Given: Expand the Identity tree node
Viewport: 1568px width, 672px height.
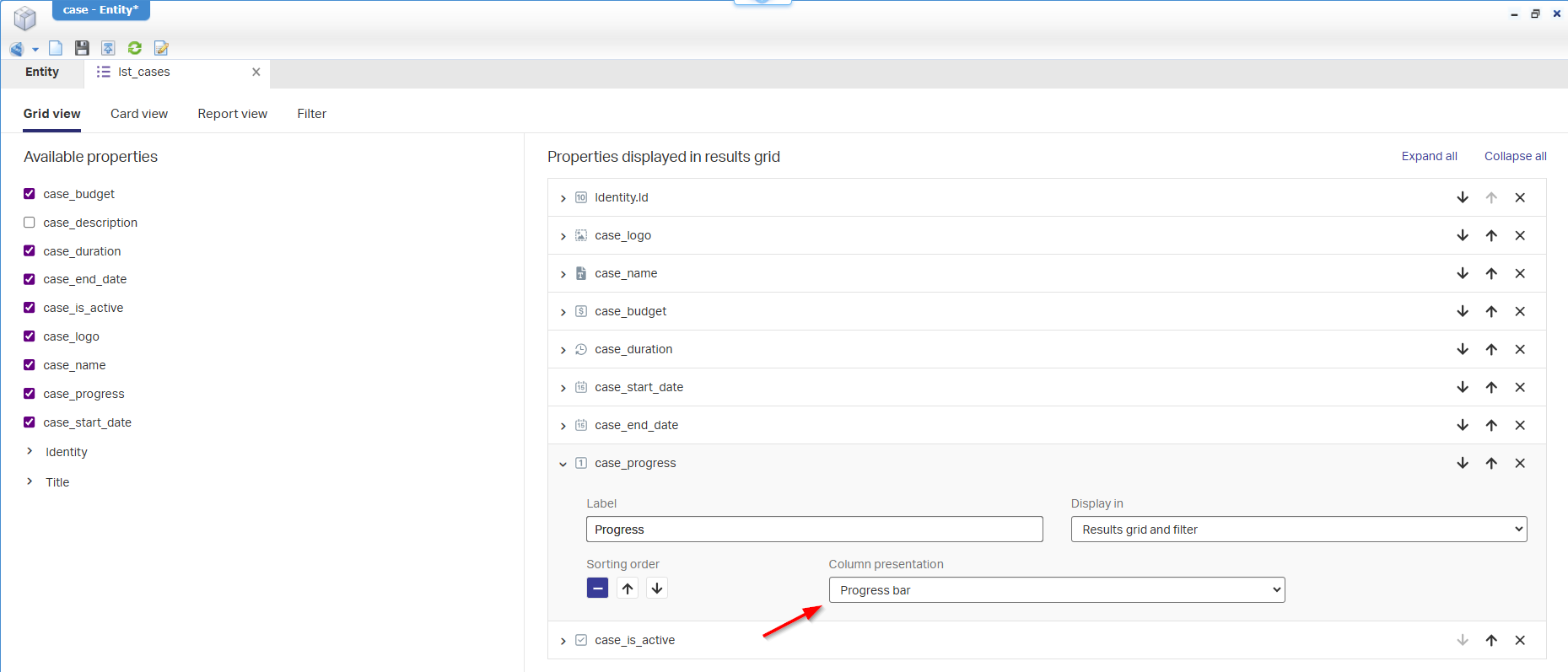Looking at the screenshot, I should click(x=30, y=452).
